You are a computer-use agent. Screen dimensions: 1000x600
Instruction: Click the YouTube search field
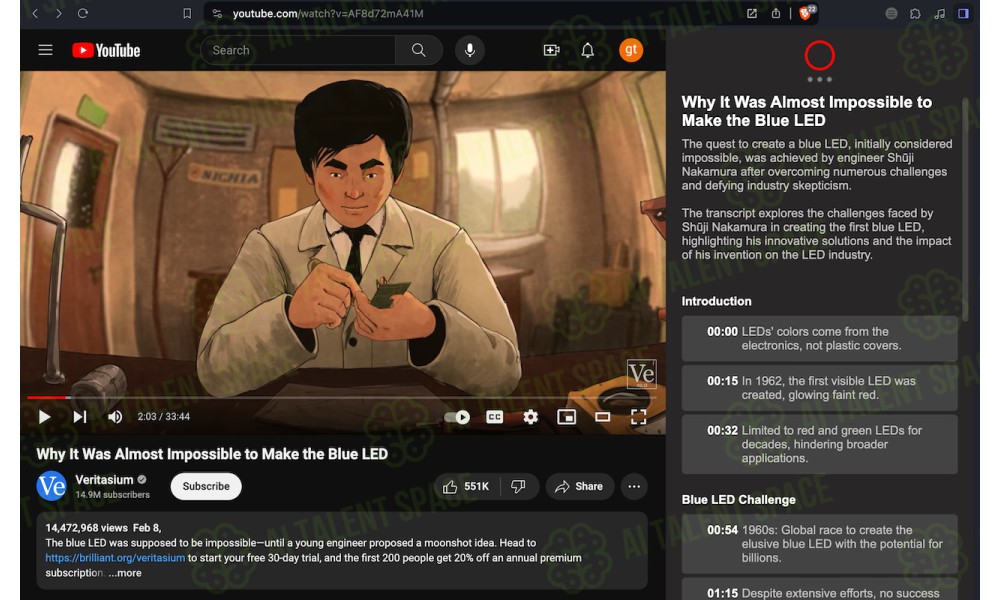tap(297, 50)
